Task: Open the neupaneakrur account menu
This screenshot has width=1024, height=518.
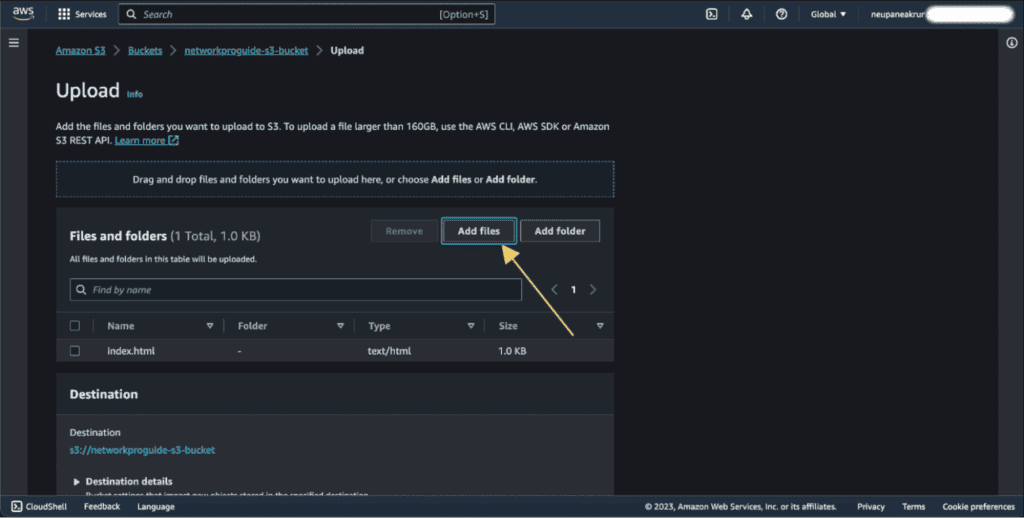Action: (940, 14)
